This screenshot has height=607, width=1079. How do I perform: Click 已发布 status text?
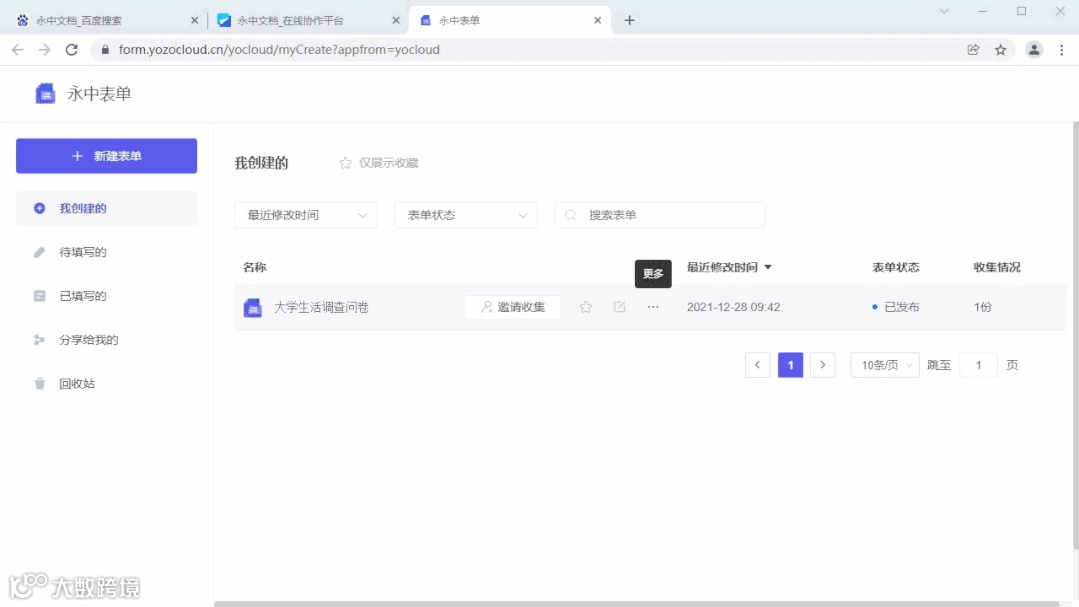[901, 308]
